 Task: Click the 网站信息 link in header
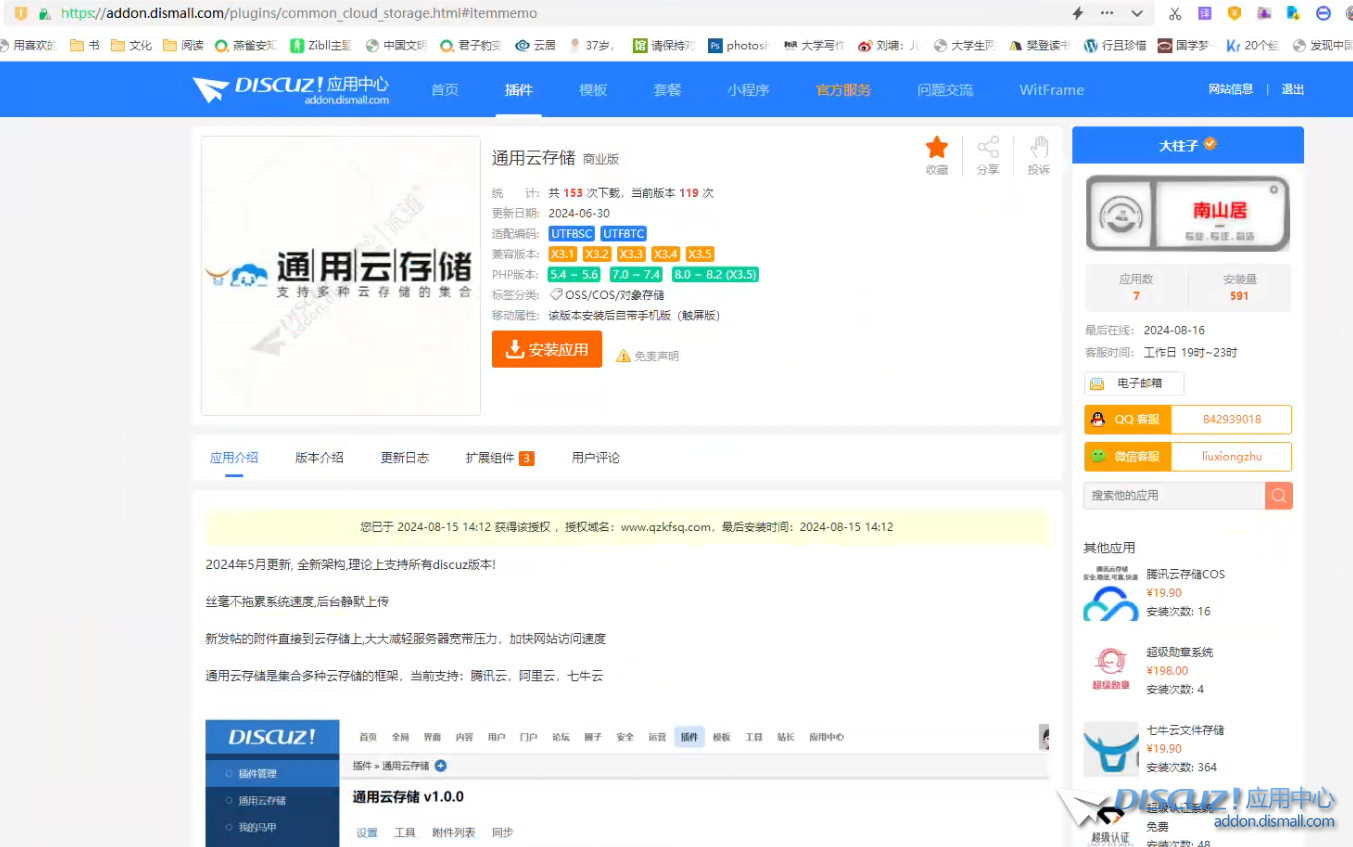click(x=1231, y=89)
